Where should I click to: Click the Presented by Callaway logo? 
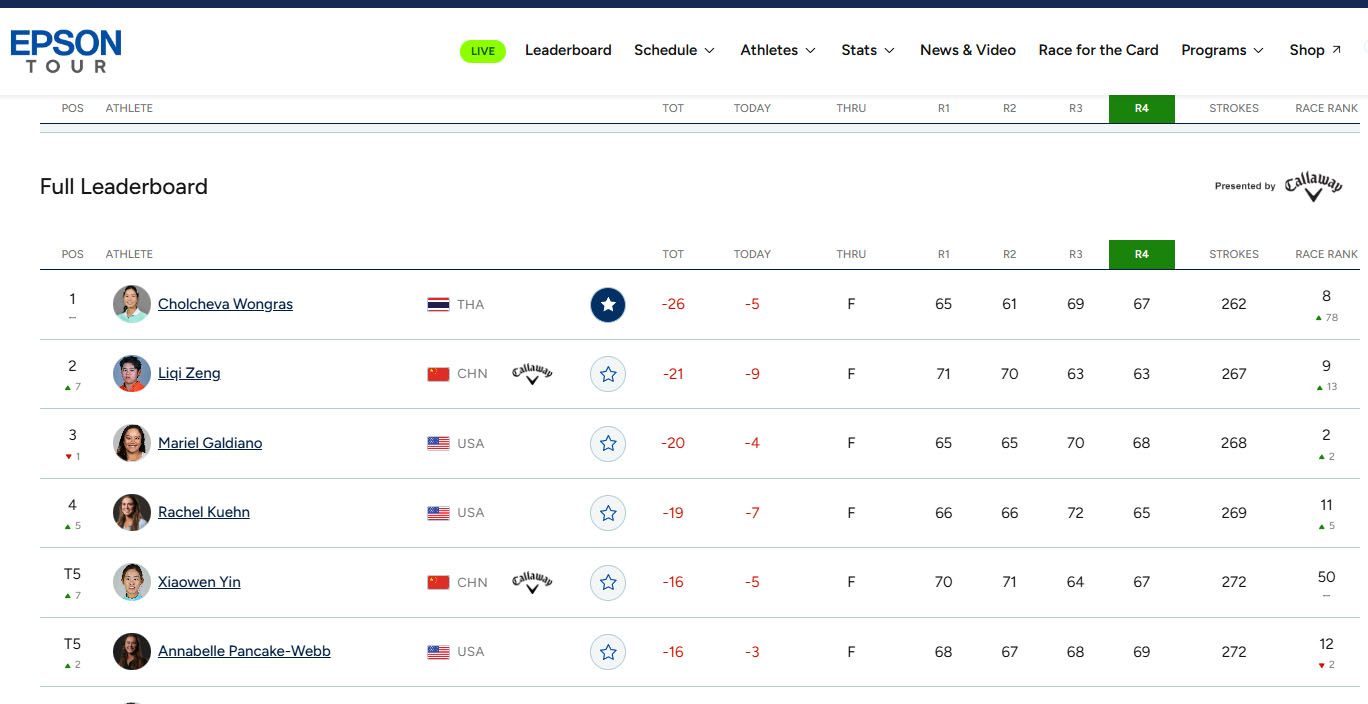point(1313,186)
